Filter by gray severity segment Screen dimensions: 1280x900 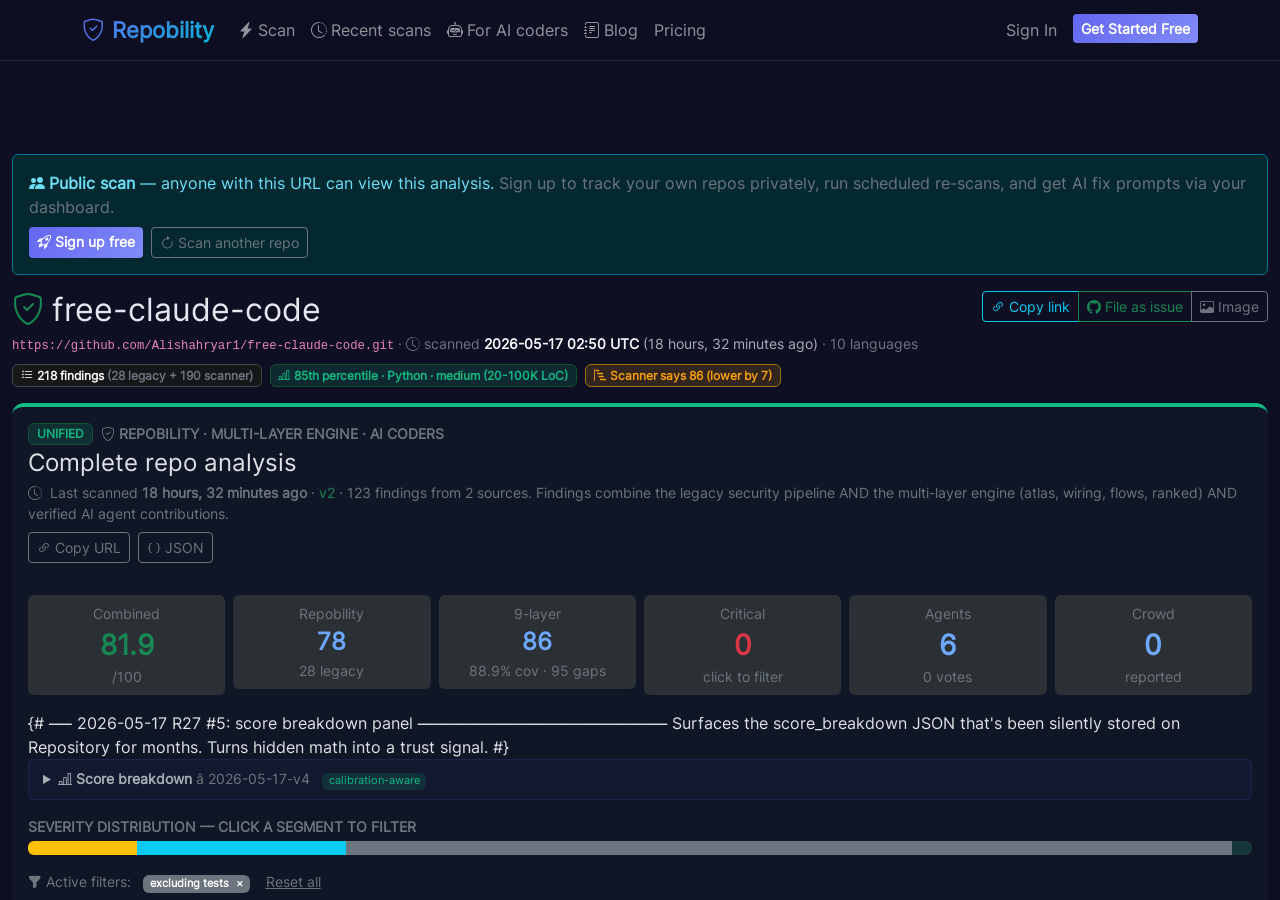point(789,848)
